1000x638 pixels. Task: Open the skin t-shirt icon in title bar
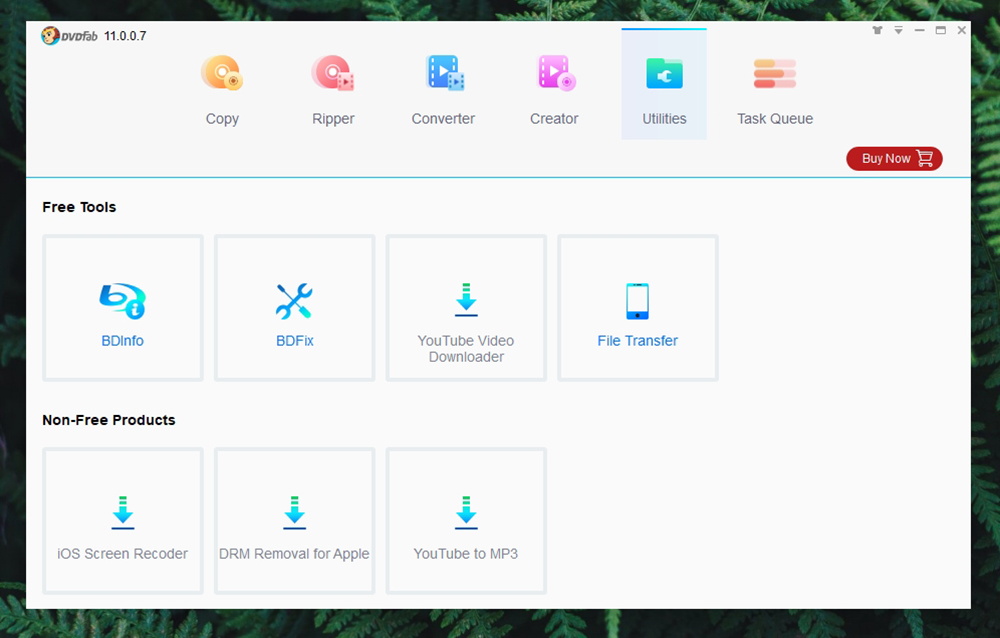878,30
